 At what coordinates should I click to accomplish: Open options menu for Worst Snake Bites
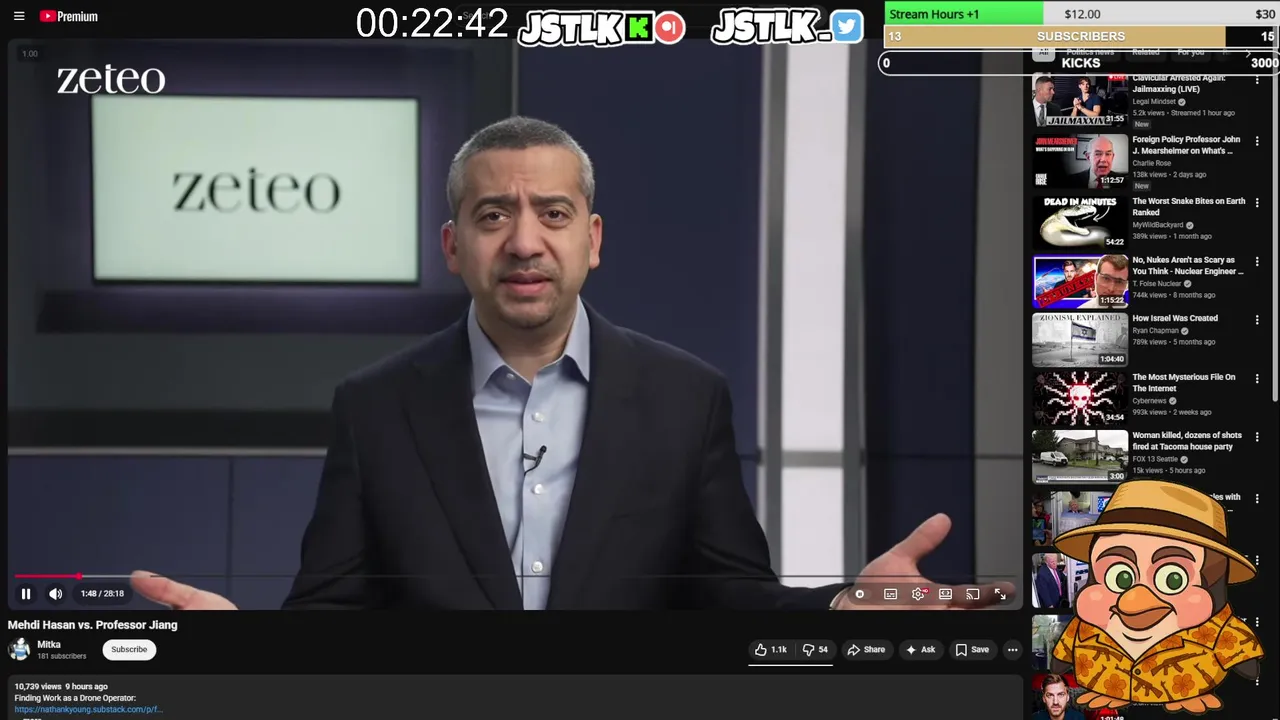(1257, 202)
